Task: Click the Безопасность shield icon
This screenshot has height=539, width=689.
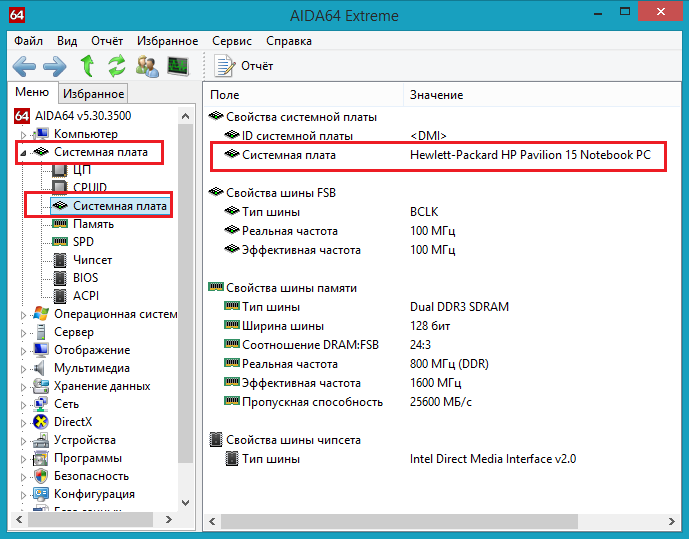Action: (x=41, y=476)
